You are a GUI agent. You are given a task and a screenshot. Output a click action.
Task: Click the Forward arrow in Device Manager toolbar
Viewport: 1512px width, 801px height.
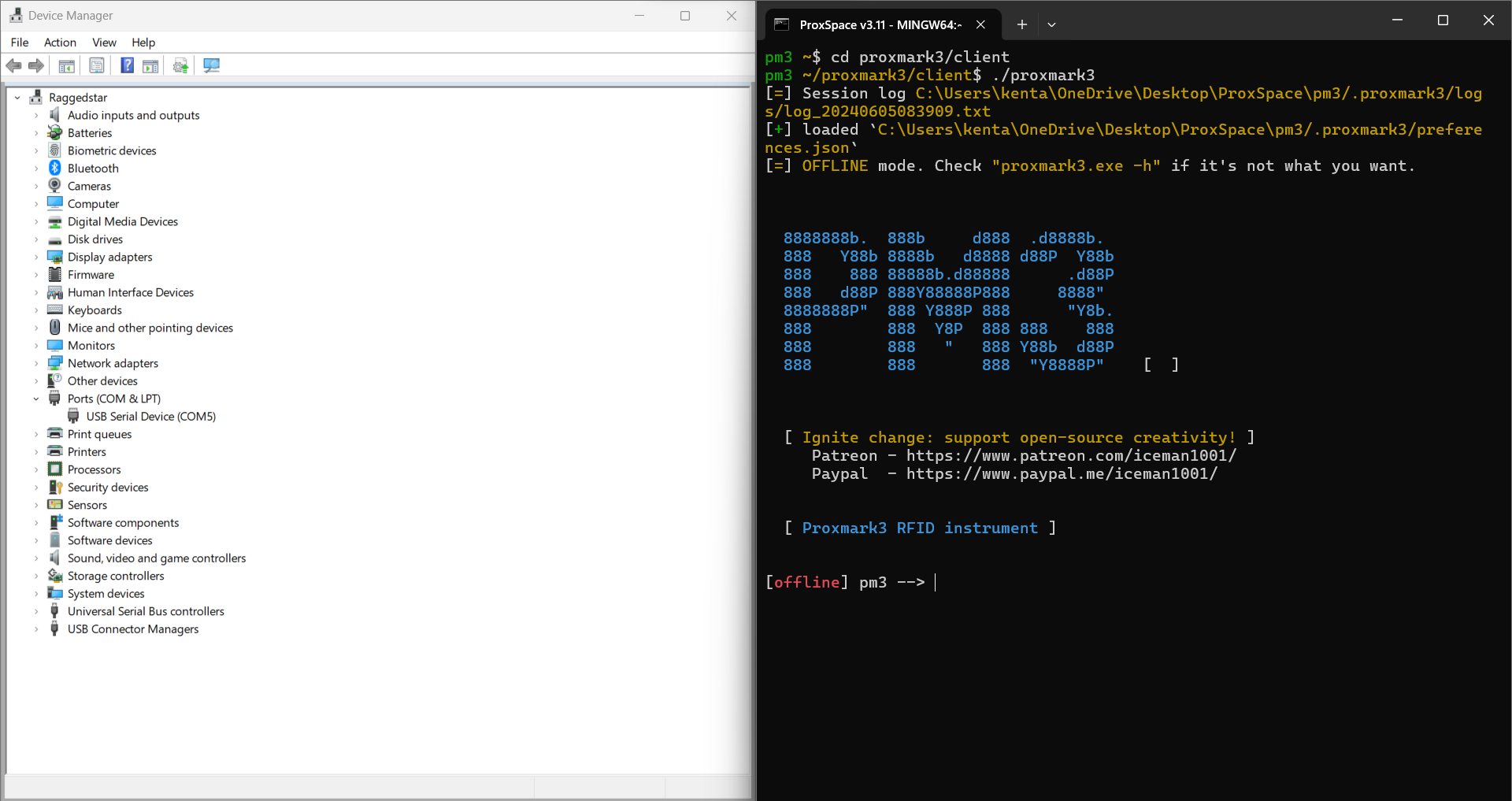[36, 65]
